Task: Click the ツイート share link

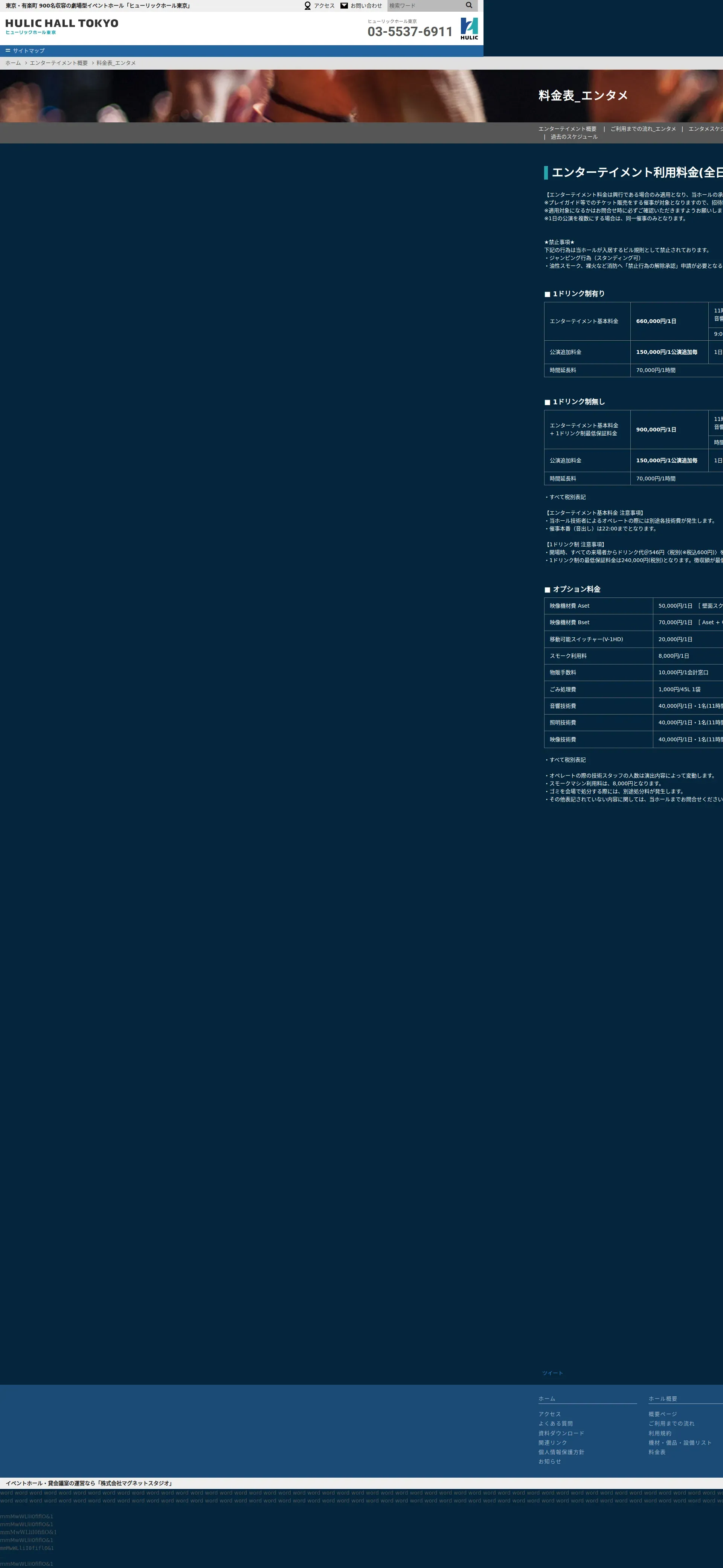Action: [552, 1373]
